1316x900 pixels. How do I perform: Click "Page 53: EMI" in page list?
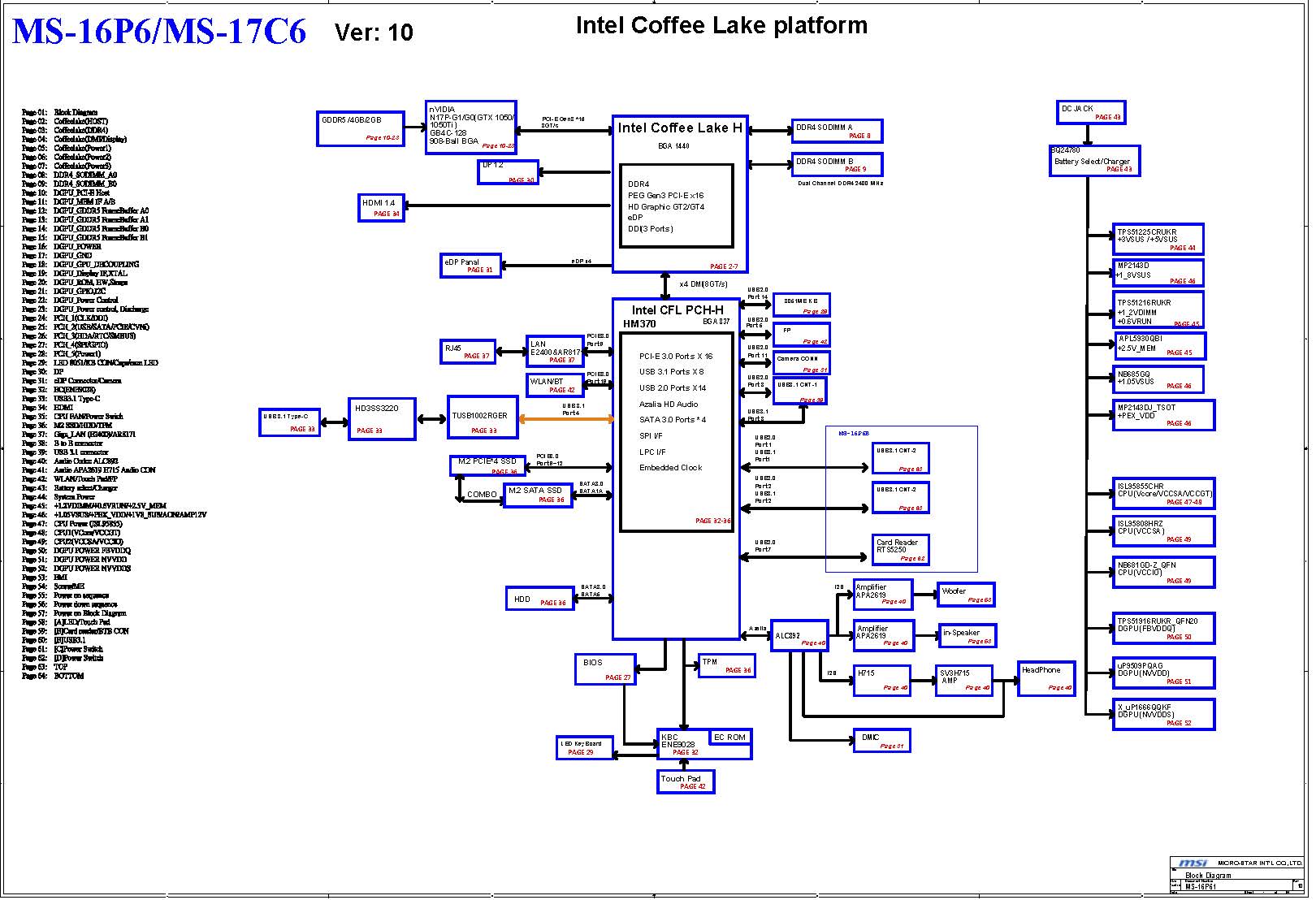(x=44, y=578)
